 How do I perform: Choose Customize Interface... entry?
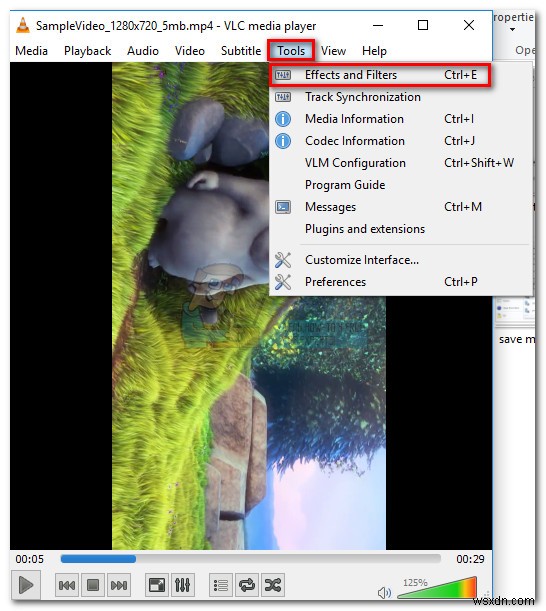click(x=400, y=260)
